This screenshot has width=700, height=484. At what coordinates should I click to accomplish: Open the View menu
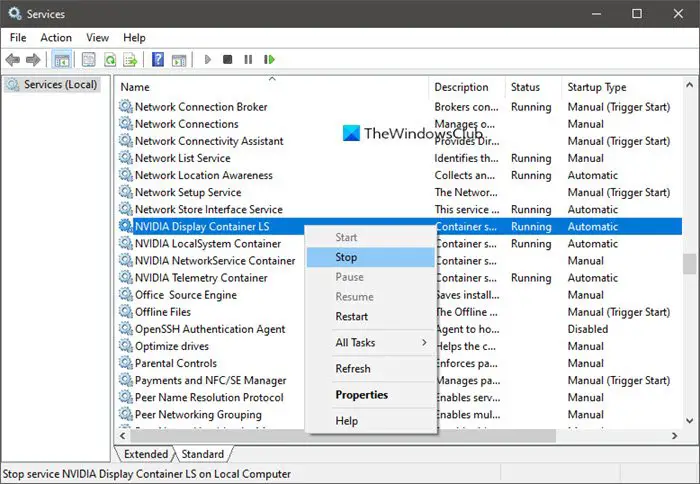97,38
